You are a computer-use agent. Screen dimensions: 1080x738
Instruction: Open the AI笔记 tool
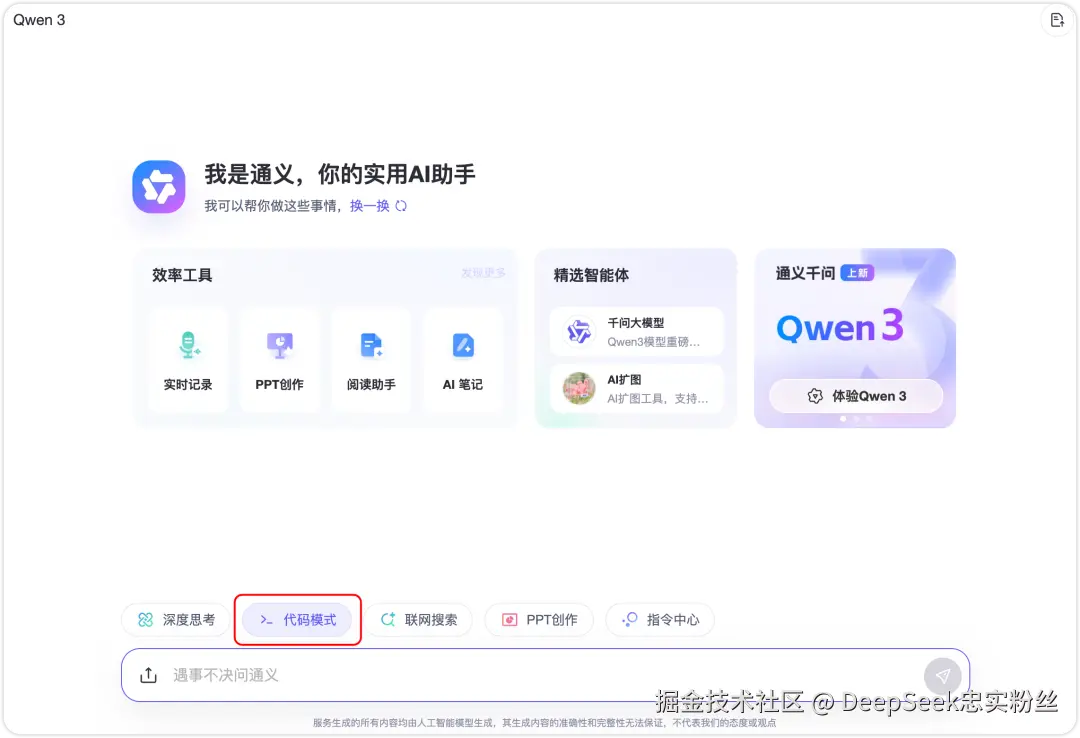(463, 360)
